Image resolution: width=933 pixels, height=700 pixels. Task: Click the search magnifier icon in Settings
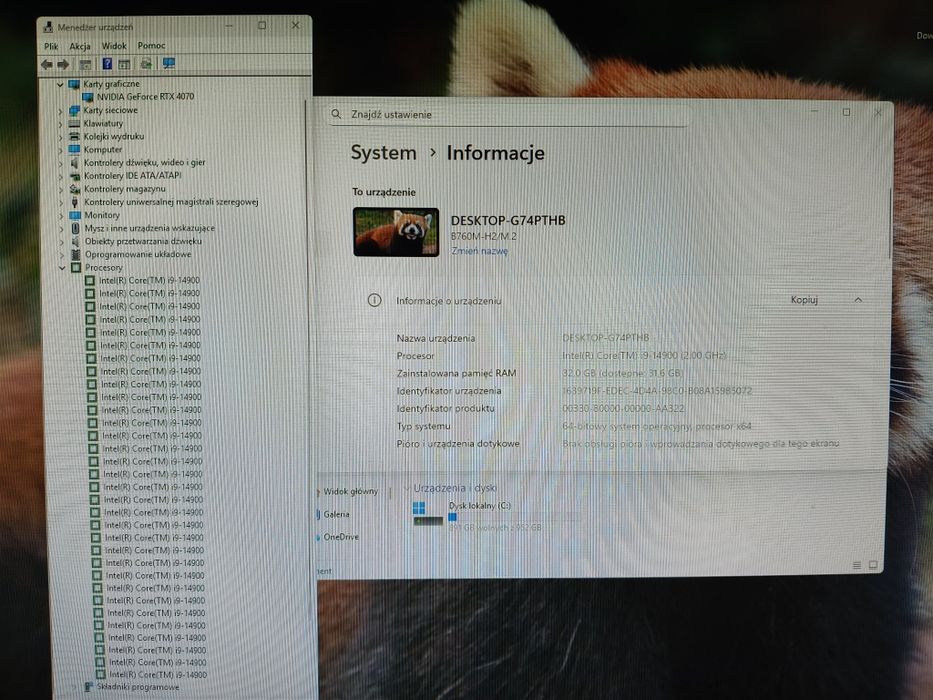point(336,114)
